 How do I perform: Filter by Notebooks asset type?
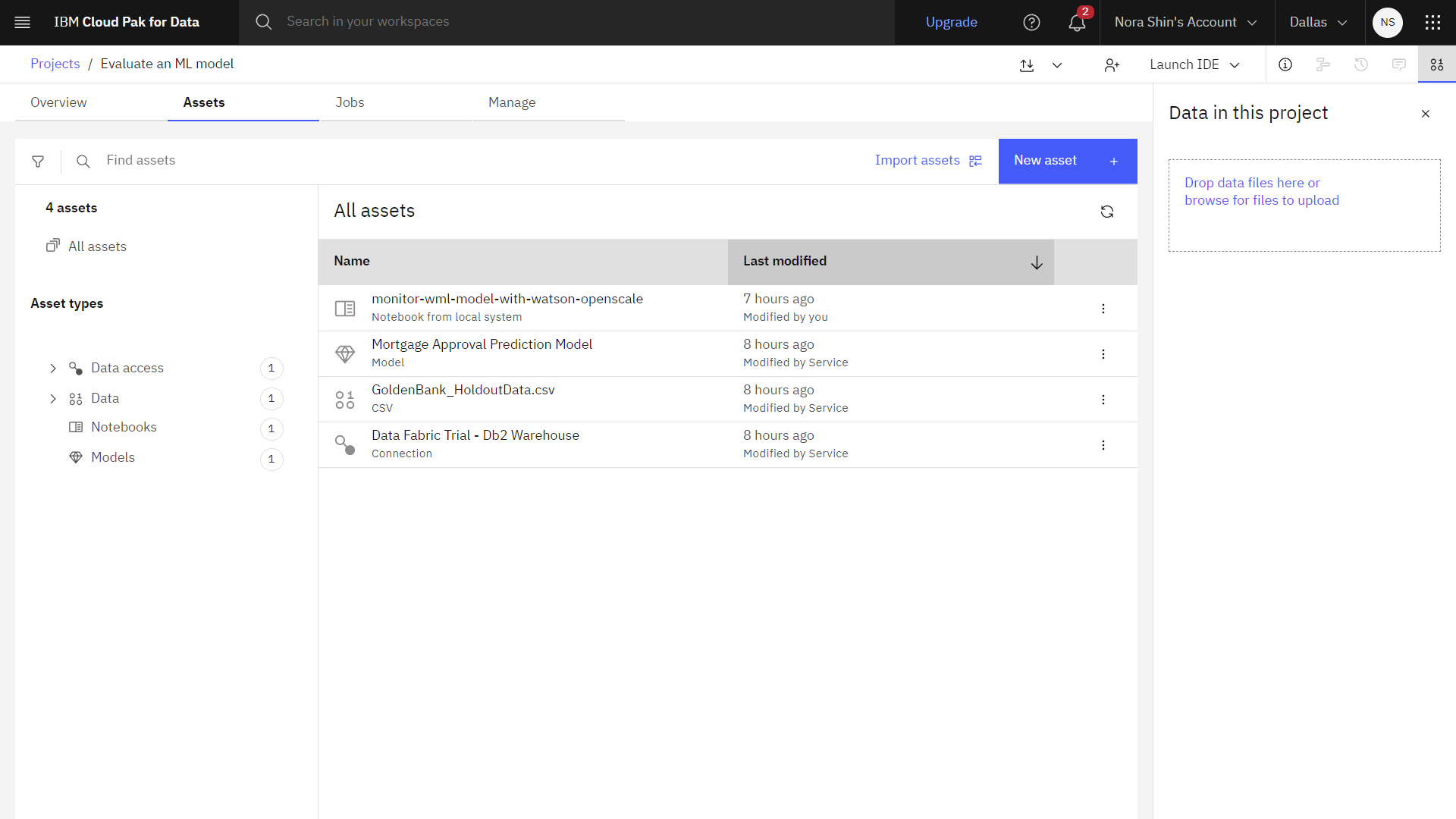point(124,427)
